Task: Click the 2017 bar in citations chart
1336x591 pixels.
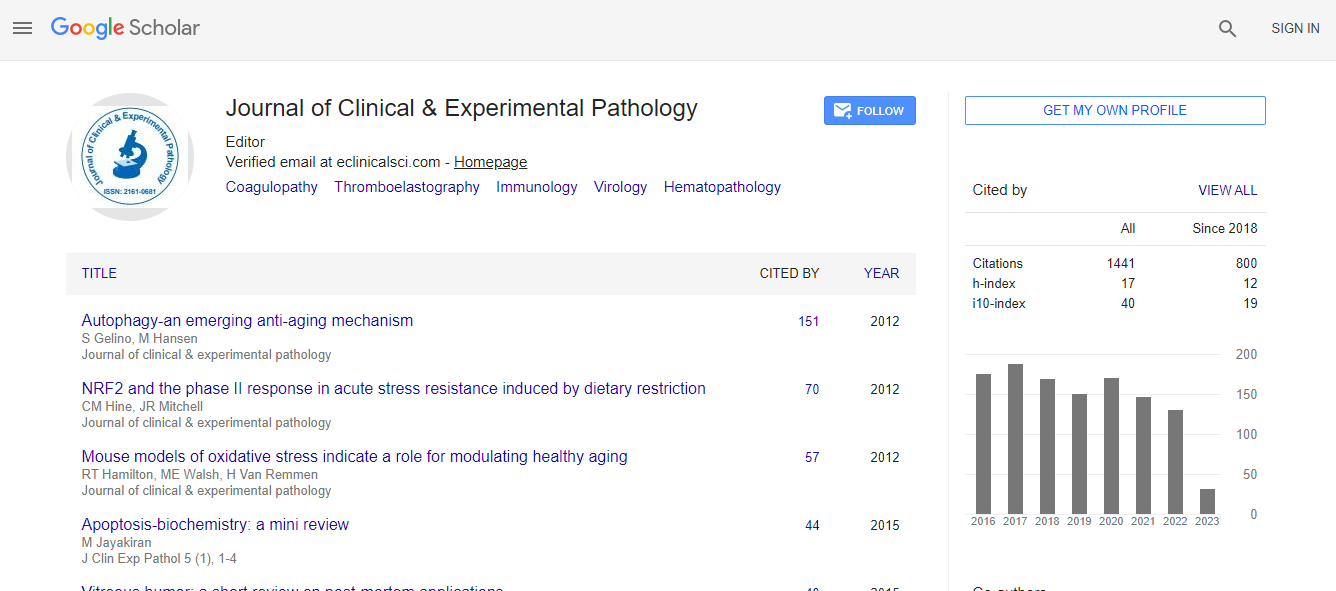Action: tap(1015, 439)
